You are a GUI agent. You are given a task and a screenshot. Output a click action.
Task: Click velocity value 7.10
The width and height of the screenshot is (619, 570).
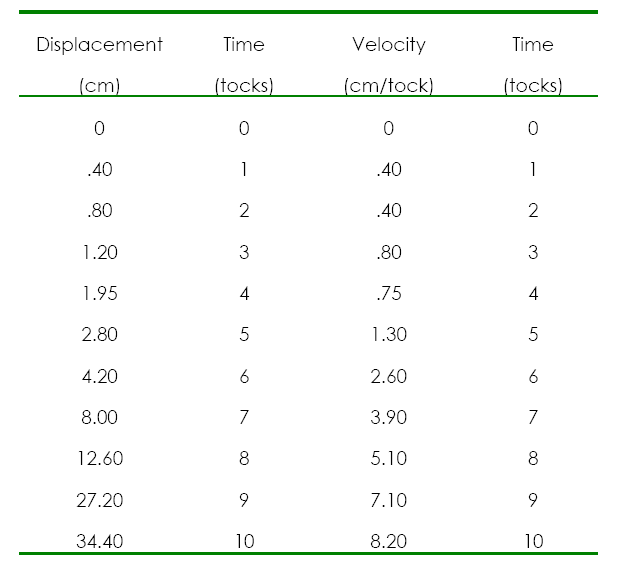click(389, 500)
